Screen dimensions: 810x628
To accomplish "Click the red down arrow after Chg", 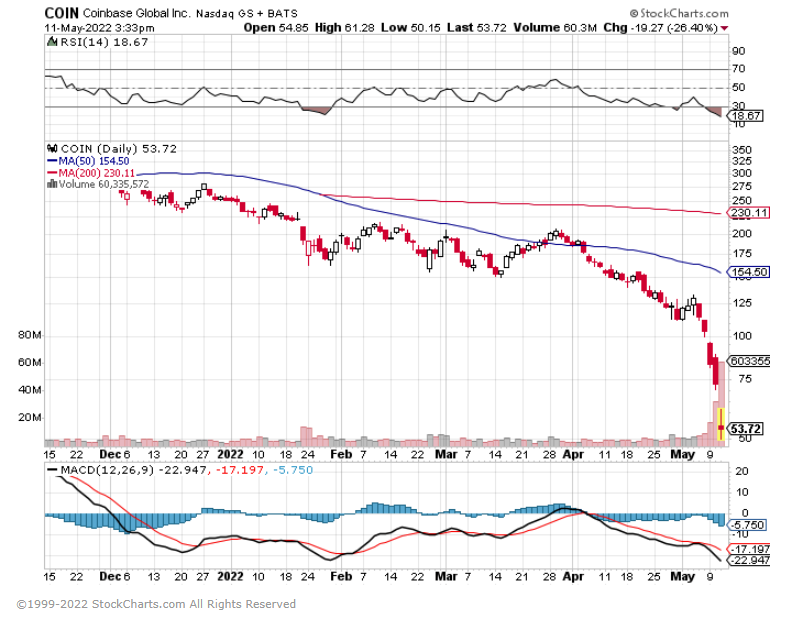I will 724,28.
